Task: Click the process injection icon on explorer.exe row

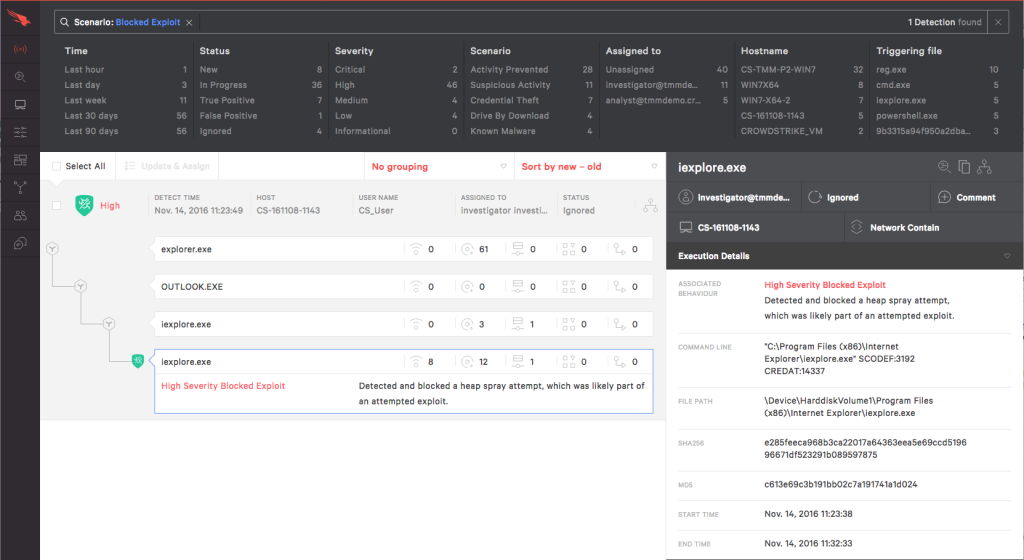Action: 620,249
